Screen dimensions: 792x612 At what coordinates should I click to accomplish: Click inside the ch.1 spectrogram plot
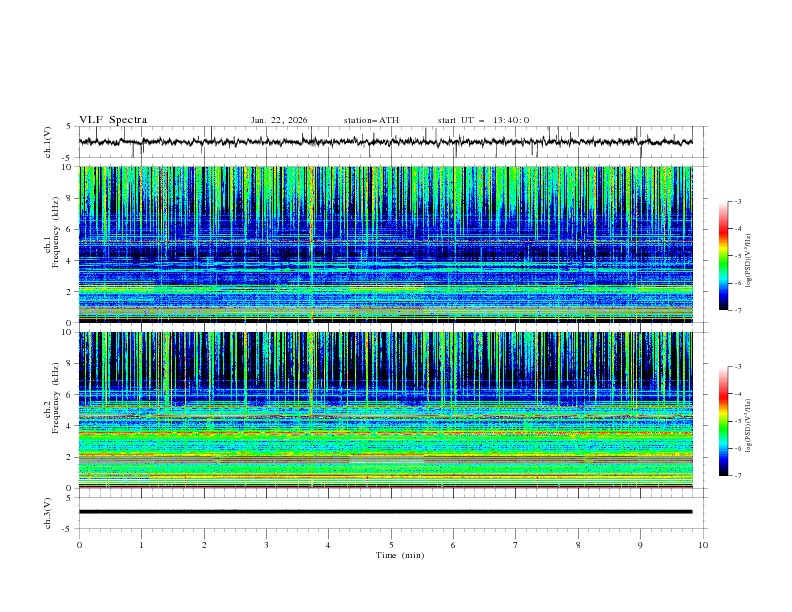coord(390,244)
